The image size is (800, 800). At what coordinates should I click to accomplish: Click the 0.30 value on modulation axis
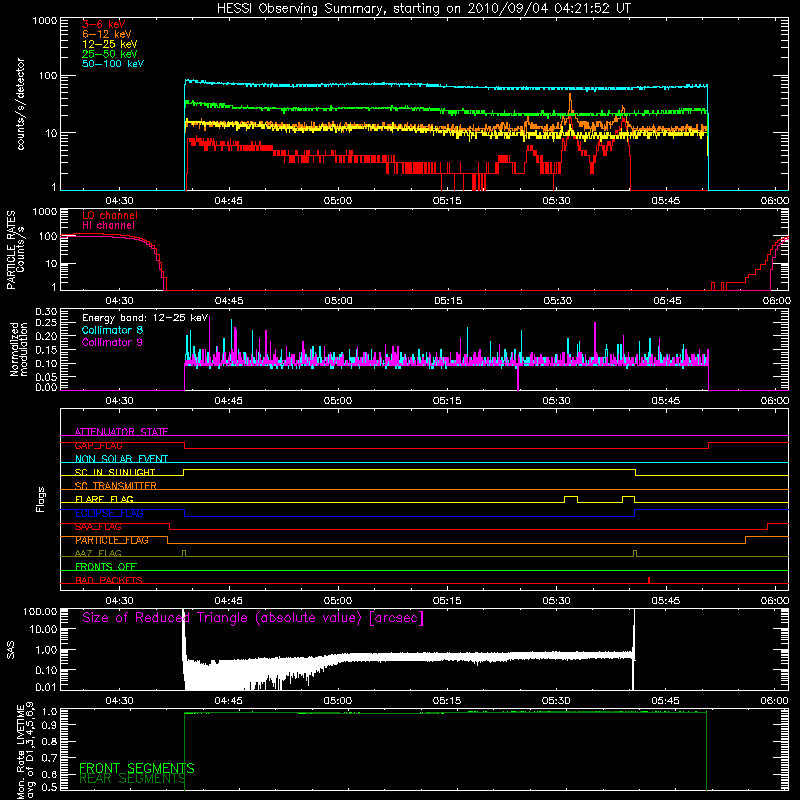click(46, 311)
